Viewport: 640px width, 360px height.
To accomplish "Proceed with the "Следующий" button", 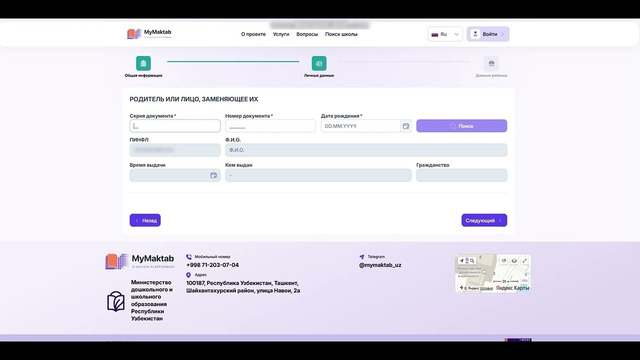I will point(484,220).
